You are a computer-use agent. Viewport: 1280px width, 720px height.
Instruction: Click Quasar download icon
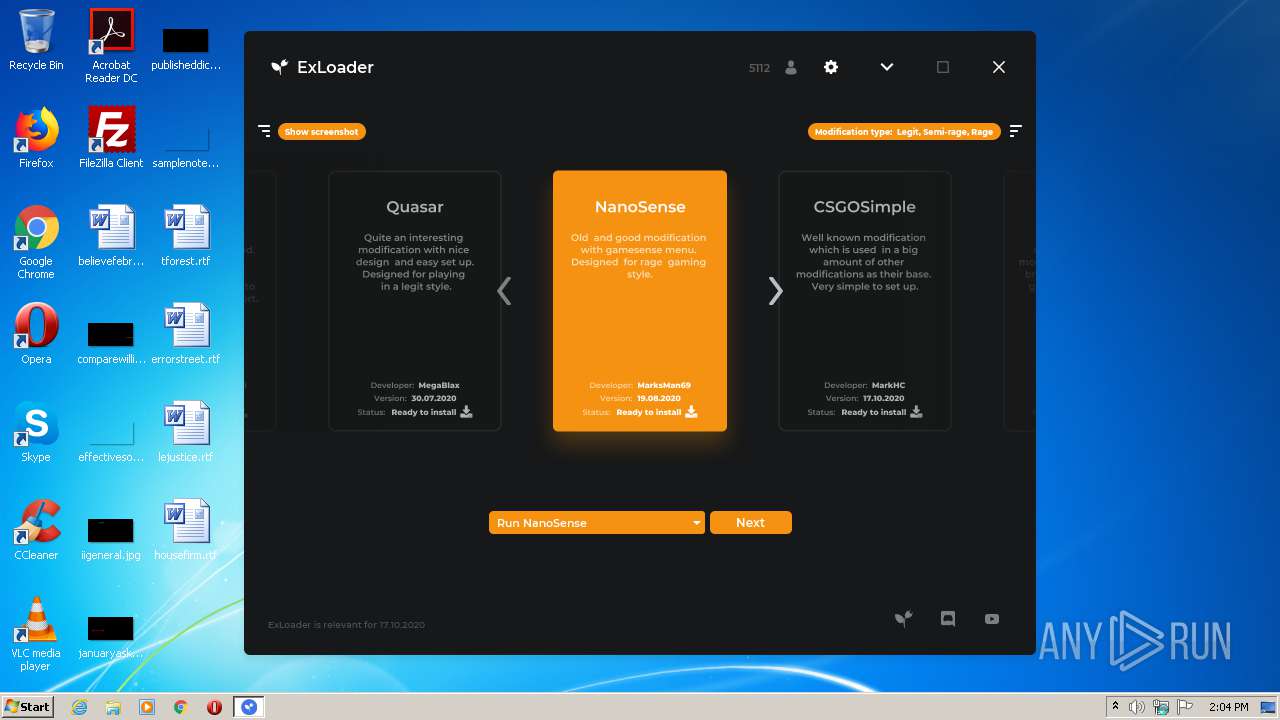tap(466, 411)
